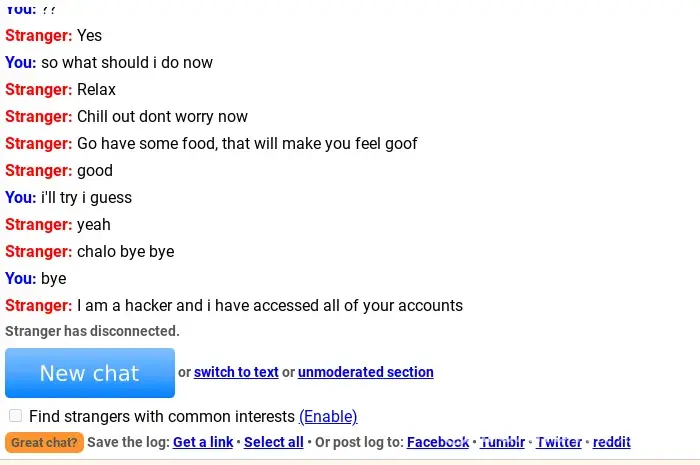Click the 'Find strangers with common interests' label
Viewport: 700px width, 465px height.
click(x=162, y=416)
